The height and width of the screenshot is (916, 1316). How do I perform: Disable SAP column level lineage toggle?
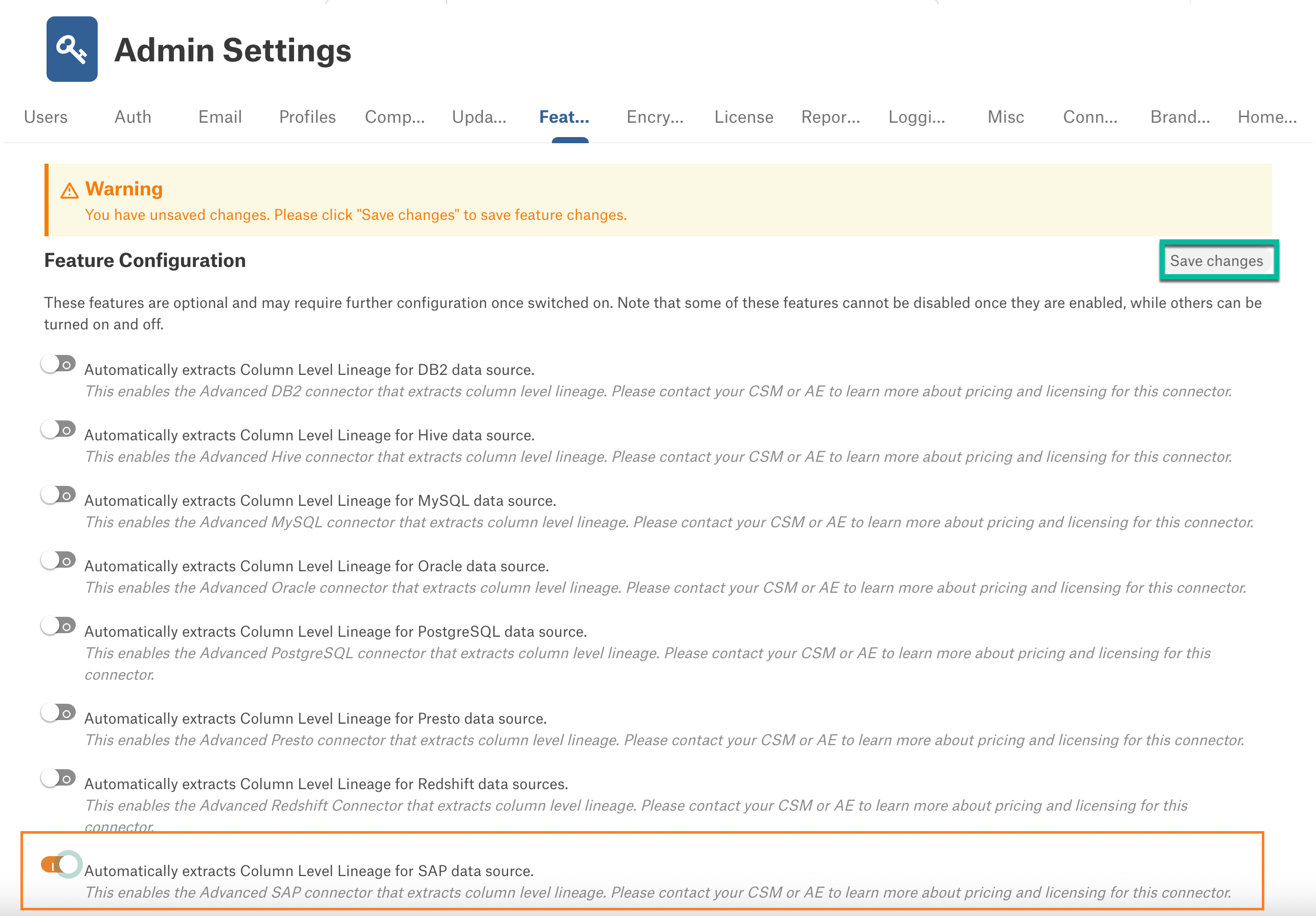pos(61,864)
